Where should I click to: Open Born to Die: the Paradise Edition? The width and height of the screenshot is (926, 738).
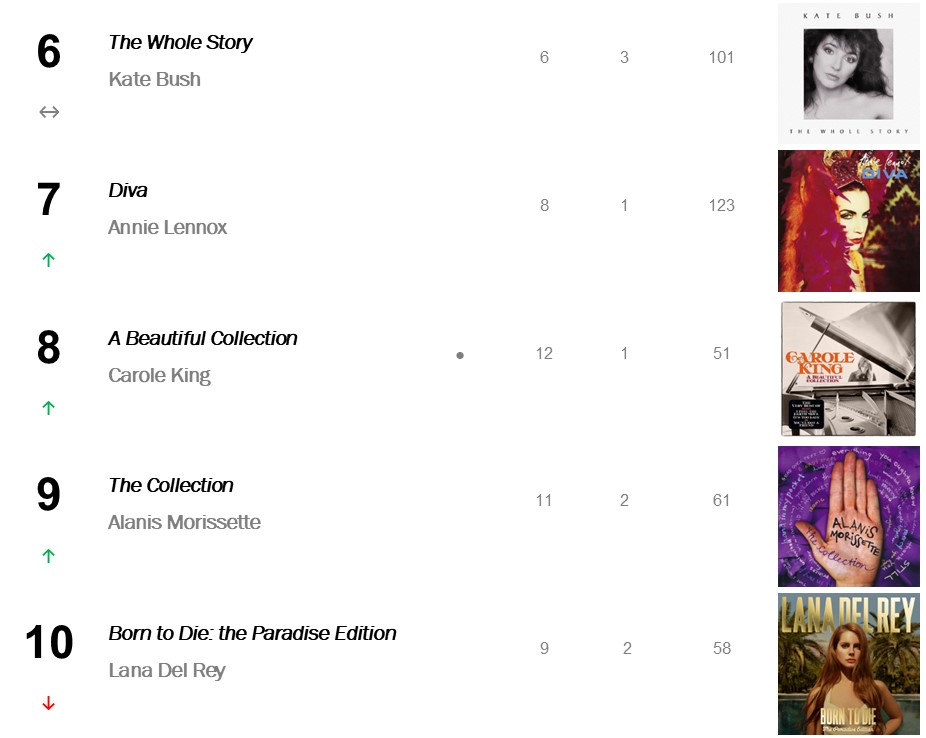pyautogui.click(x=252, y=633)
